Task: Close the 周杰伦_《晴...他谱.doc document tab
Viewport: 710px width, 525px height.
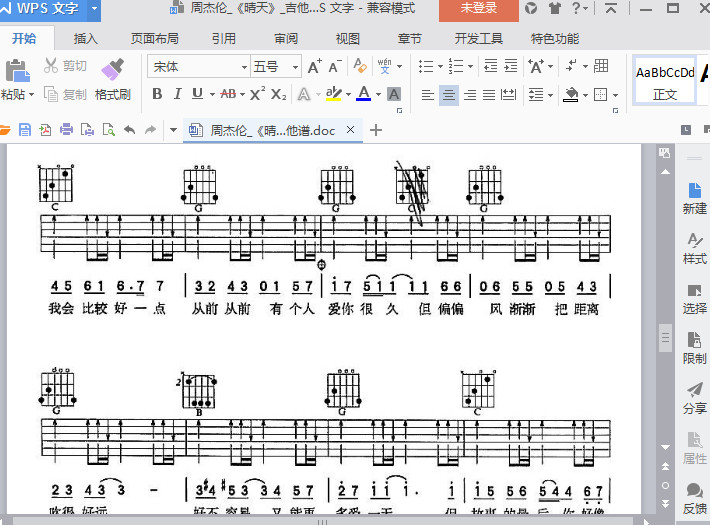Action: 350,130
